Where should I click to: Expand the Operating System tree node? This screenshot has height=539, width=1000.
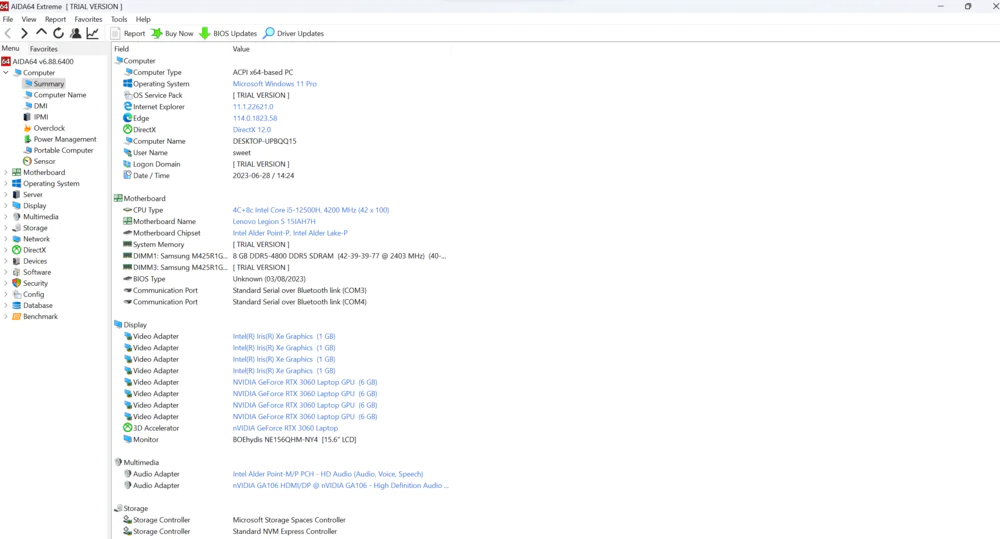pos(6,184)
